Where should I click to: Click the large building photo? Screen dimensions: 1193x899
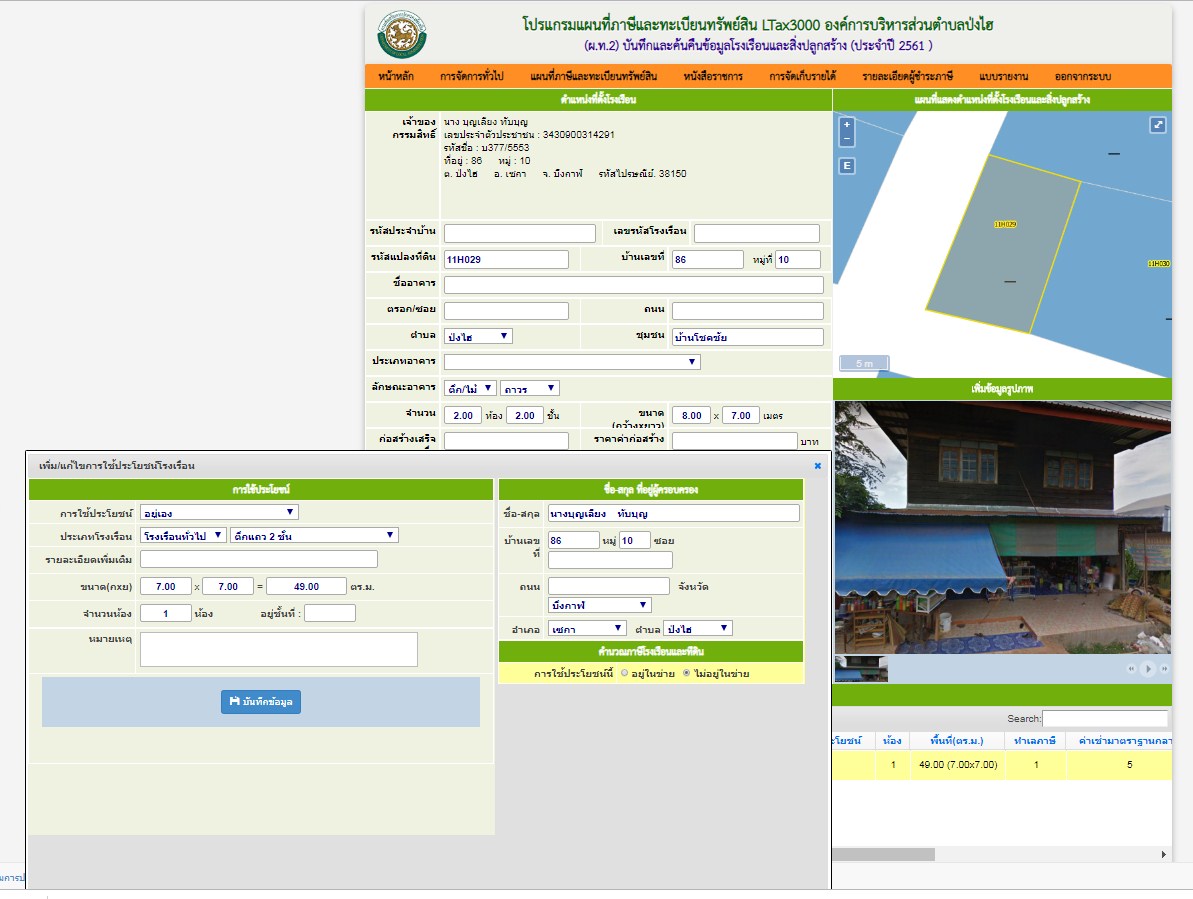(1003, 527)
